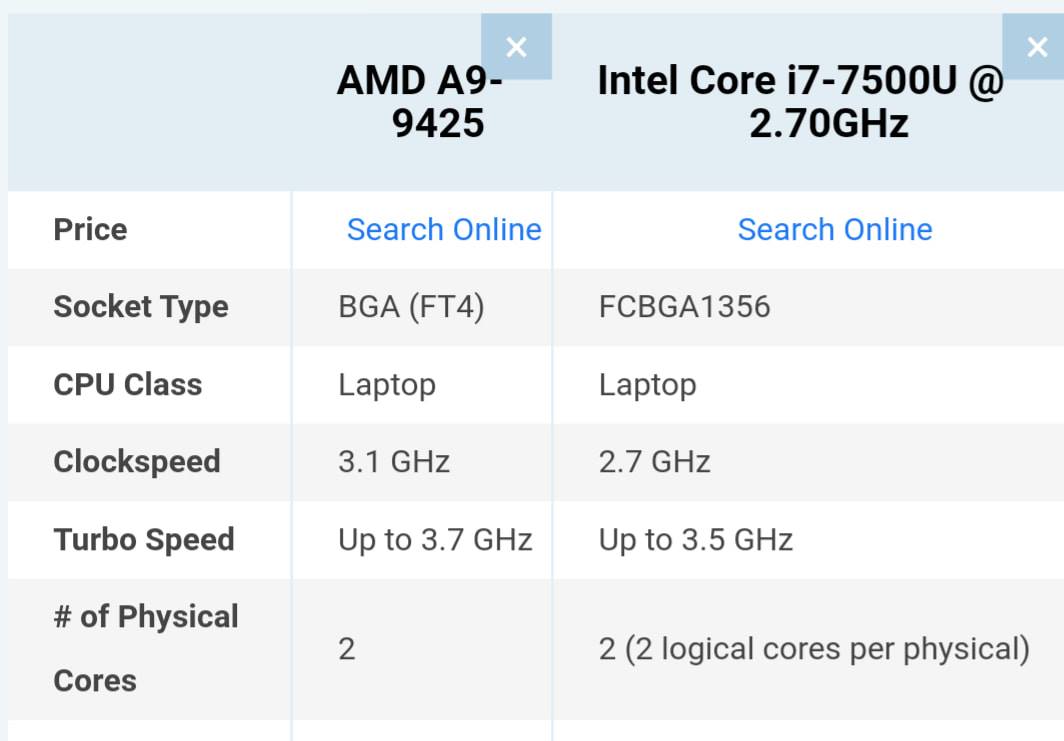Click the Up to 3.5 GHz turbo value
Viewport: 1064px width, 741px height.
point(696,540)
